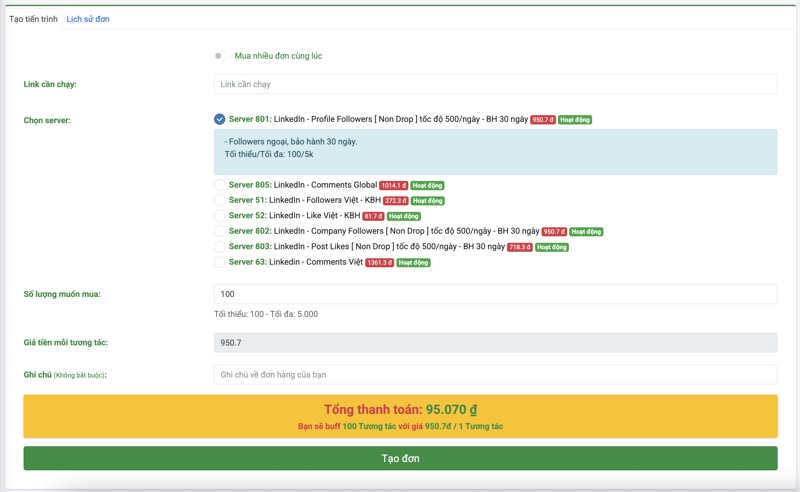The width and height of the screenshot is (800, 492).
Task: Pick Server 63 Comments Việt option
Action: coord(220,262)
